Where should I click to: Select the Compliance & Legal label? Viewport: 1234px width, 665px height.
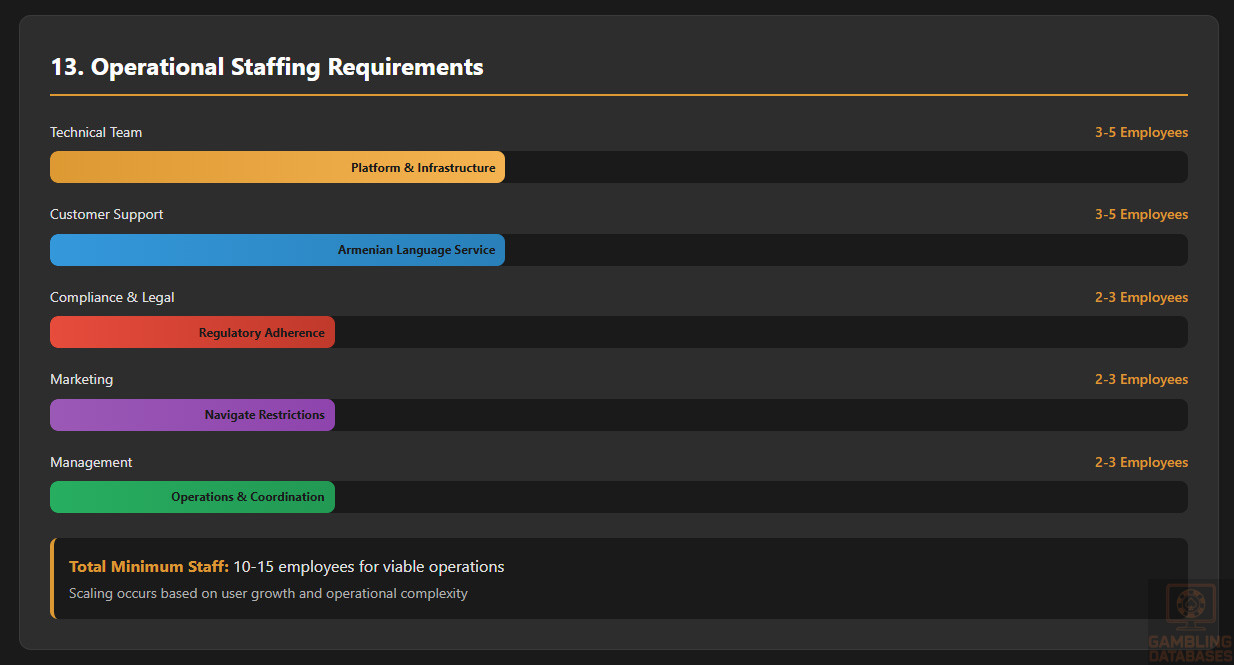[x=112, y=297]
